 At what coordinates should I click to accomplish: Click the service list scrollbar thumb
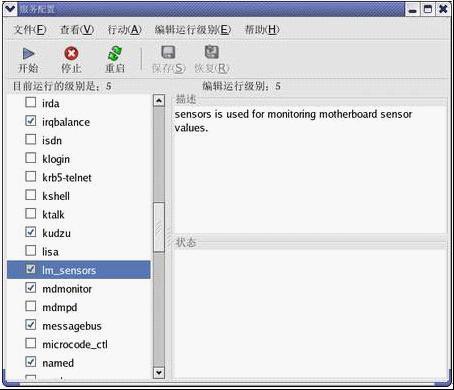click(159, 227)
